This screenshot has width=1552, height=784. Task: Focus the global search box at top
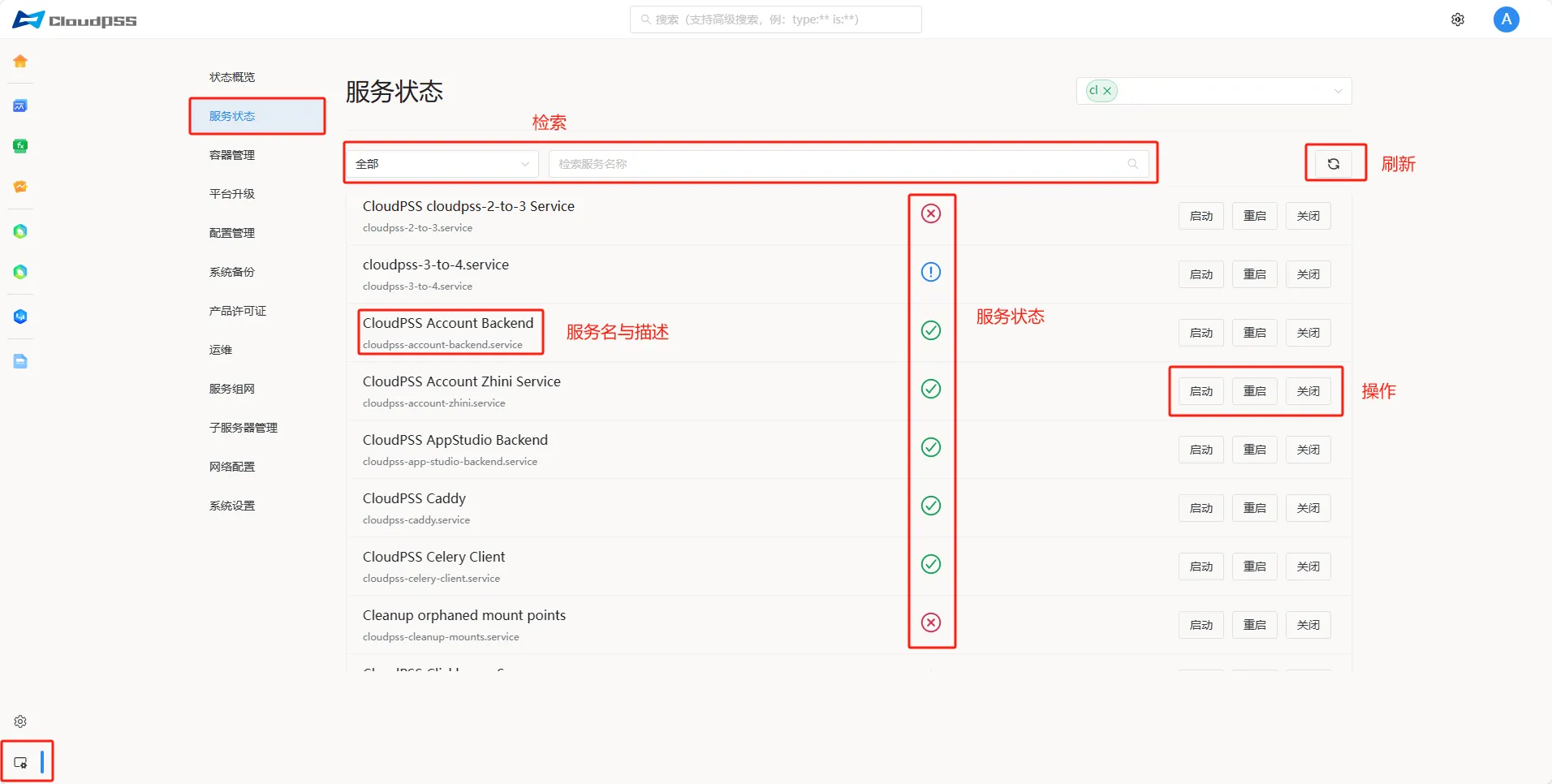[x=776, y=19]
